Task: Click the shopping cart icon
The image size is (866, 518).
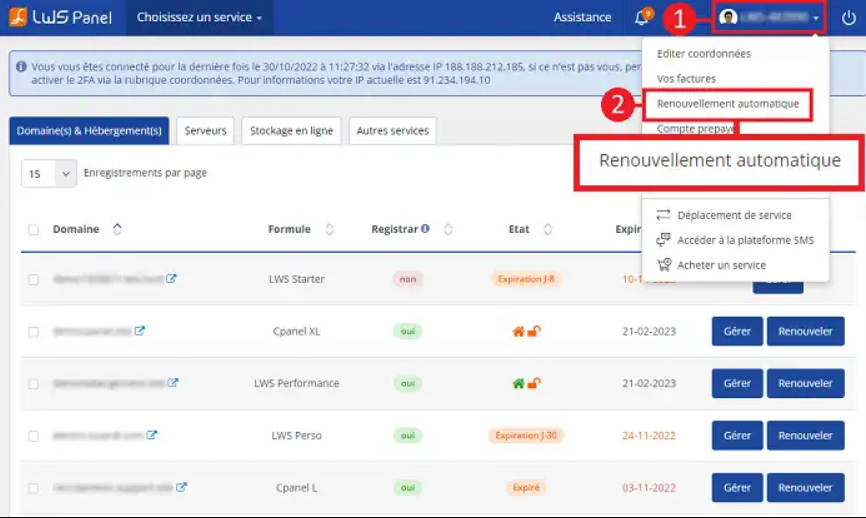Action: [x=664, y=265]
